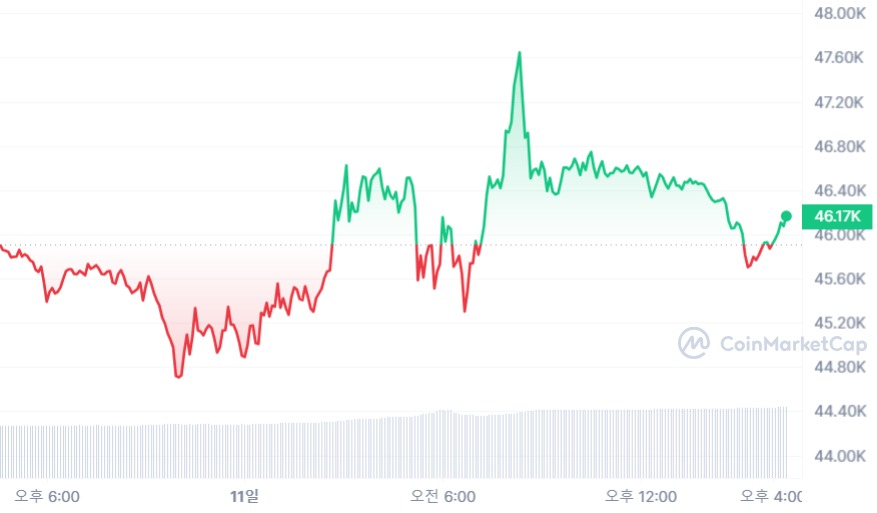
Task: Select the 46.17K current price tag
Action: [837, 216]
